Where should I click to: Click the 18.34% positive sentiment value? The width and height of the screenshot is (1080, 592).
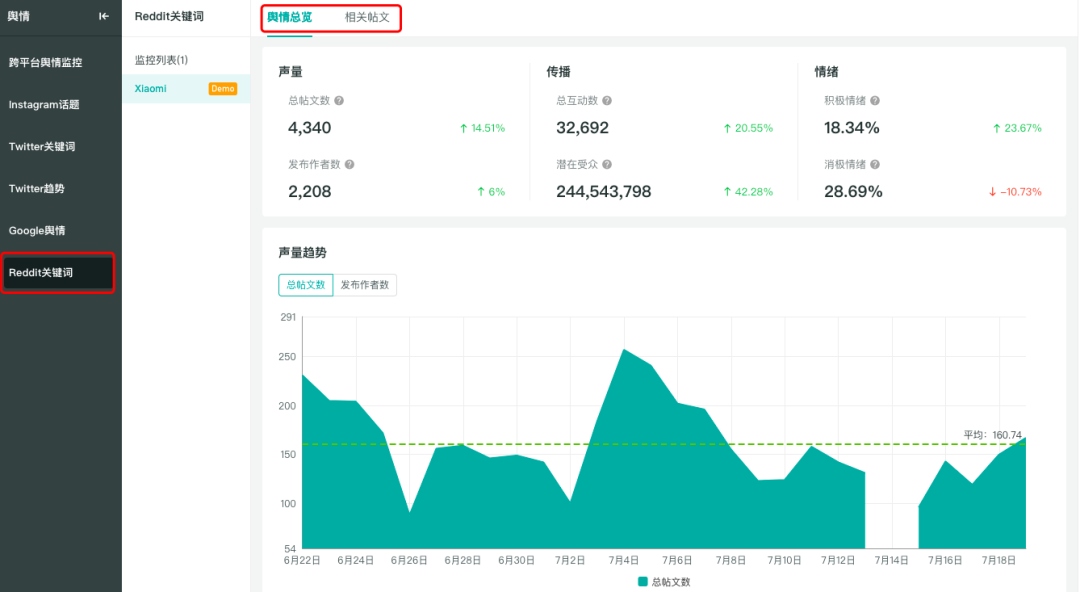click(851, 127)
